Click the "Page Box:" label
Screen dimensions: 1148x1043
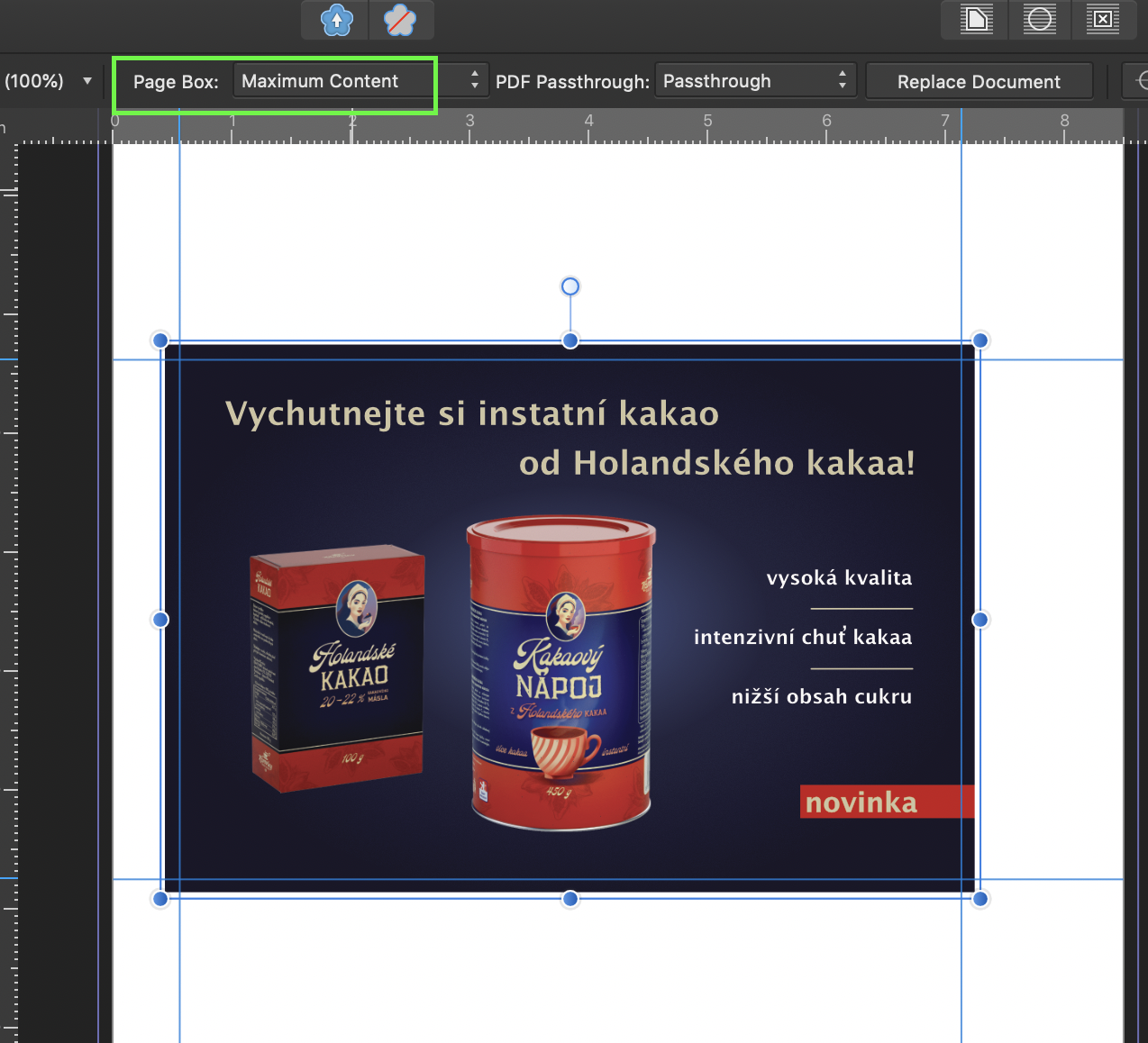[176, 82]
